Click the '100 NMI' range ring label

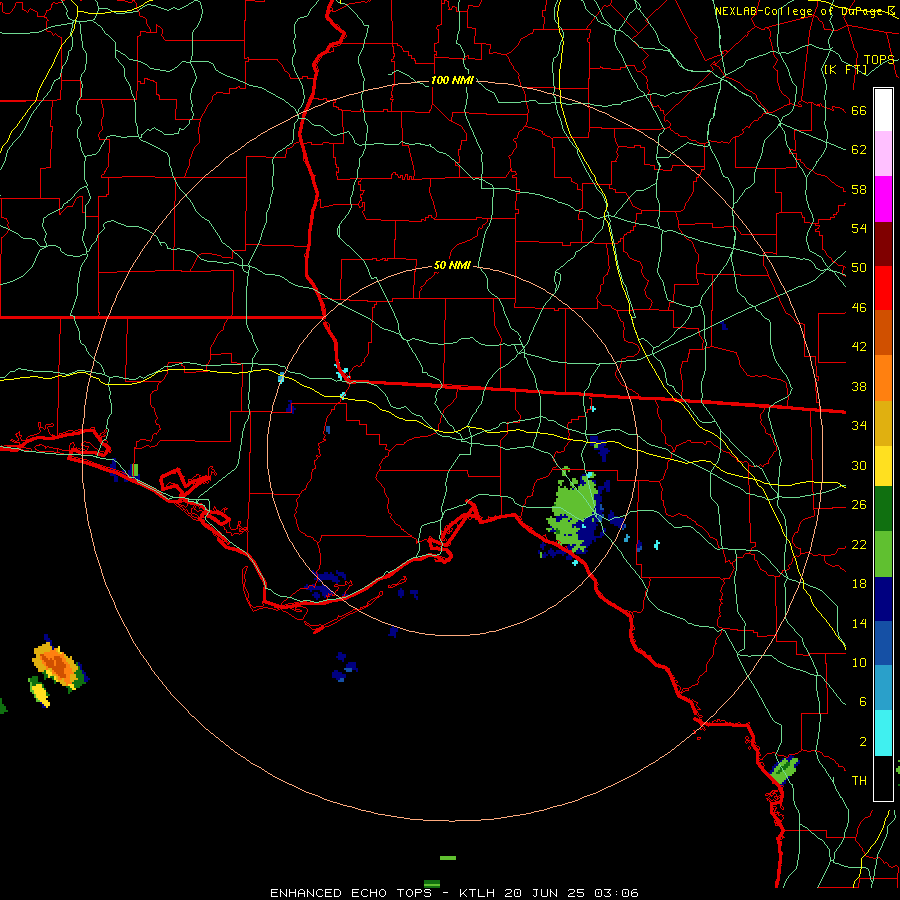[452, 80]
